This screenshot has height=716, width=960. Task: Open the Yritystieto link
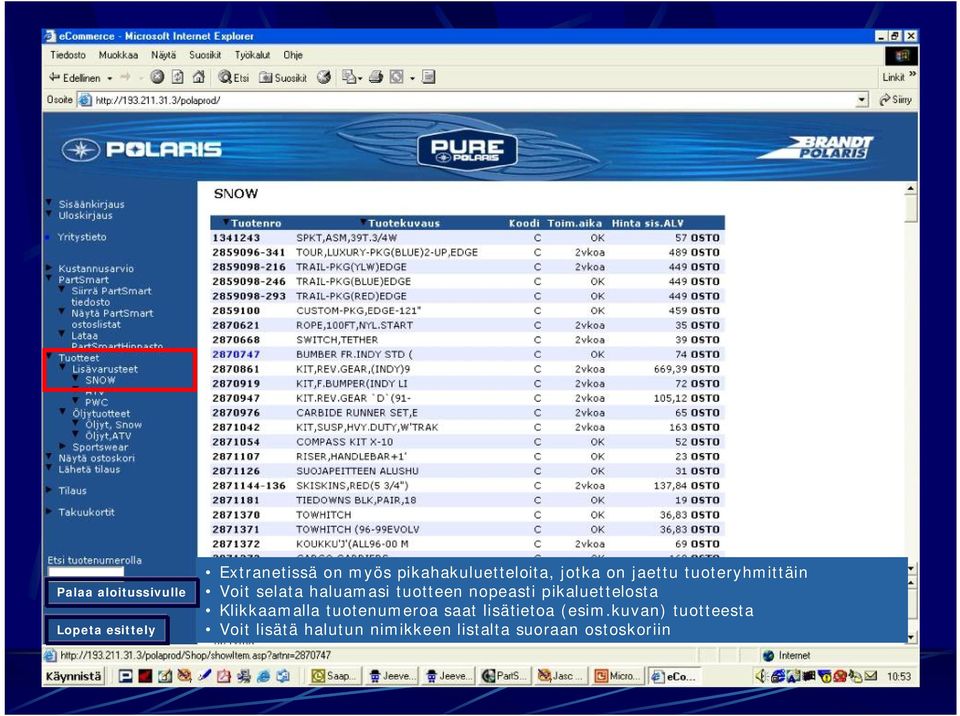(81, 237)
